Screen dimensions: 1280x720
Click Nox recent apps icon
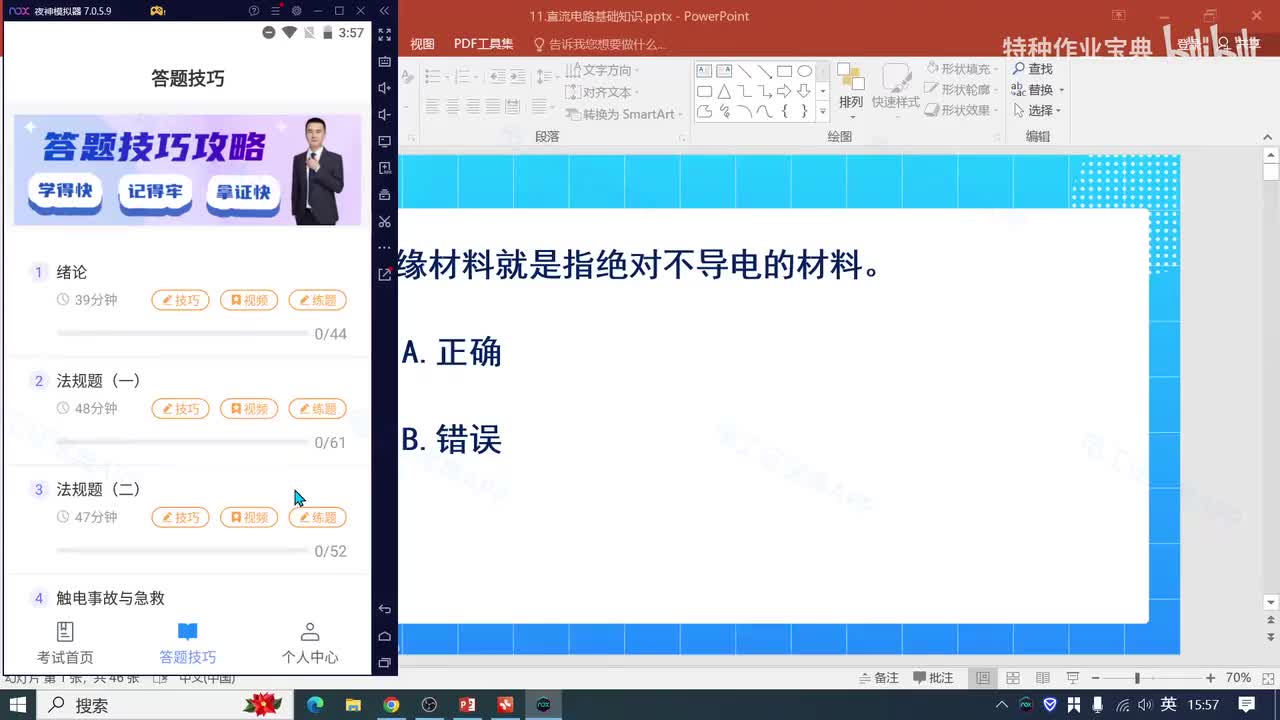coord(385,663)
